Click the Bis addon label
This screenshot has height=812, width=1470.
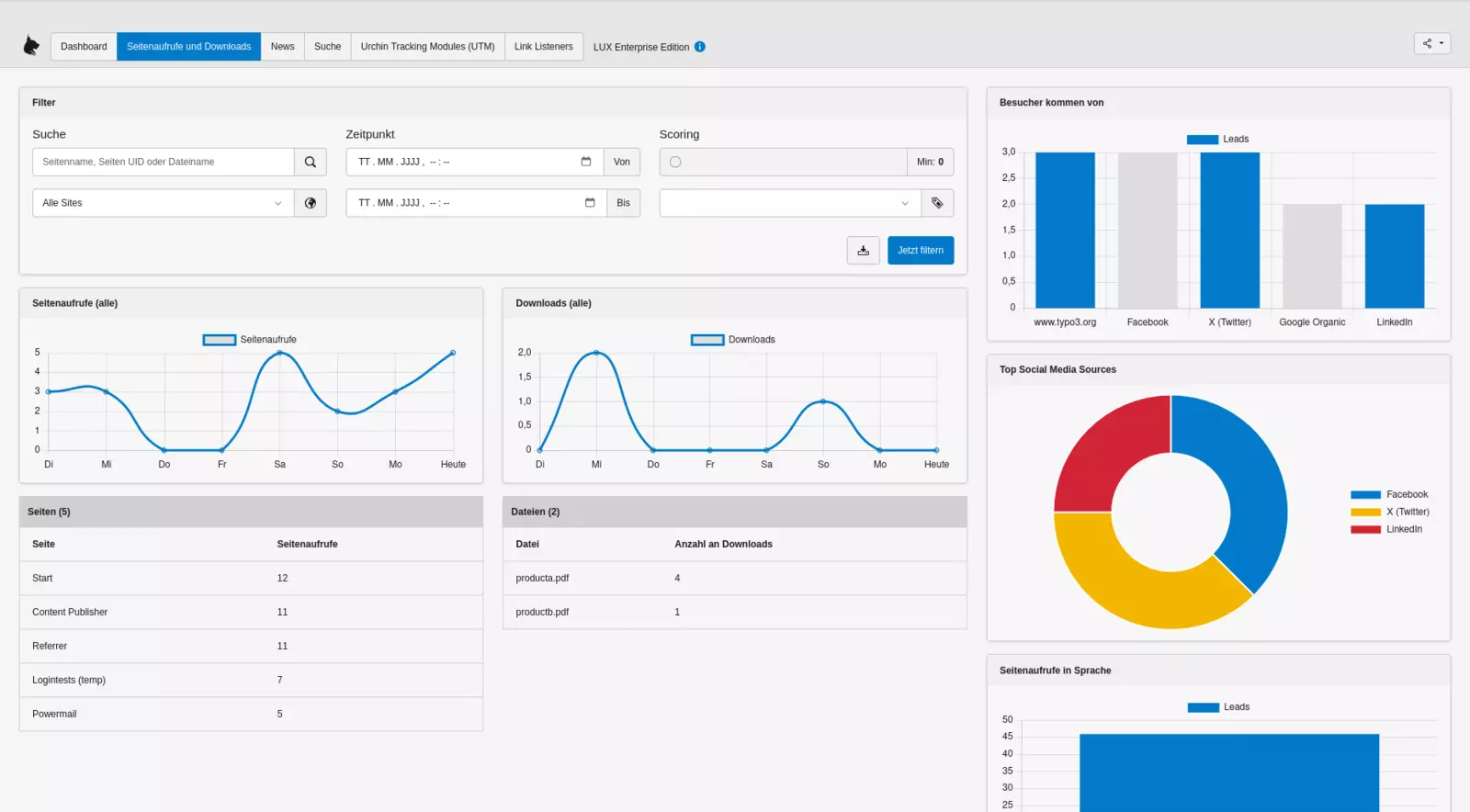(x=624, y=203)
